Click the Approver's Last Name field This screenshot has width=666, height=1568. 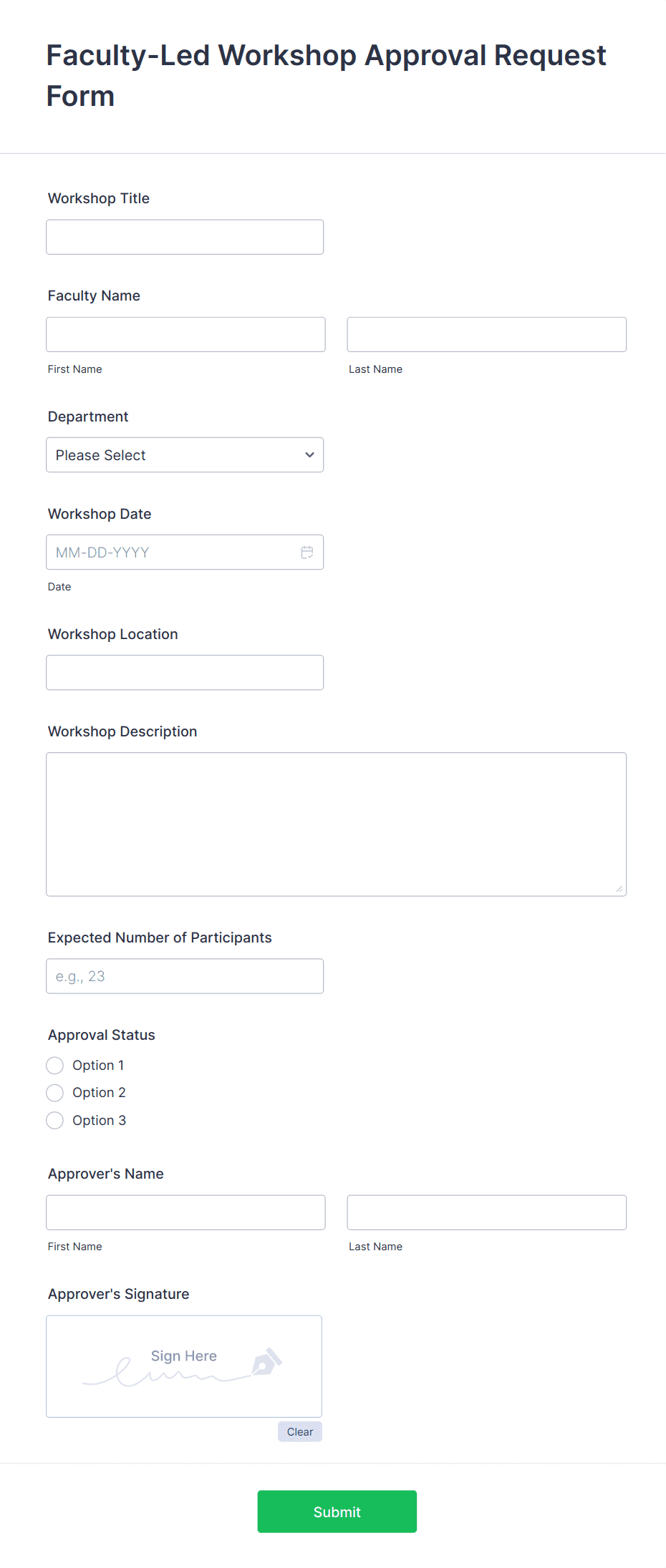[x=486, y=1212]
